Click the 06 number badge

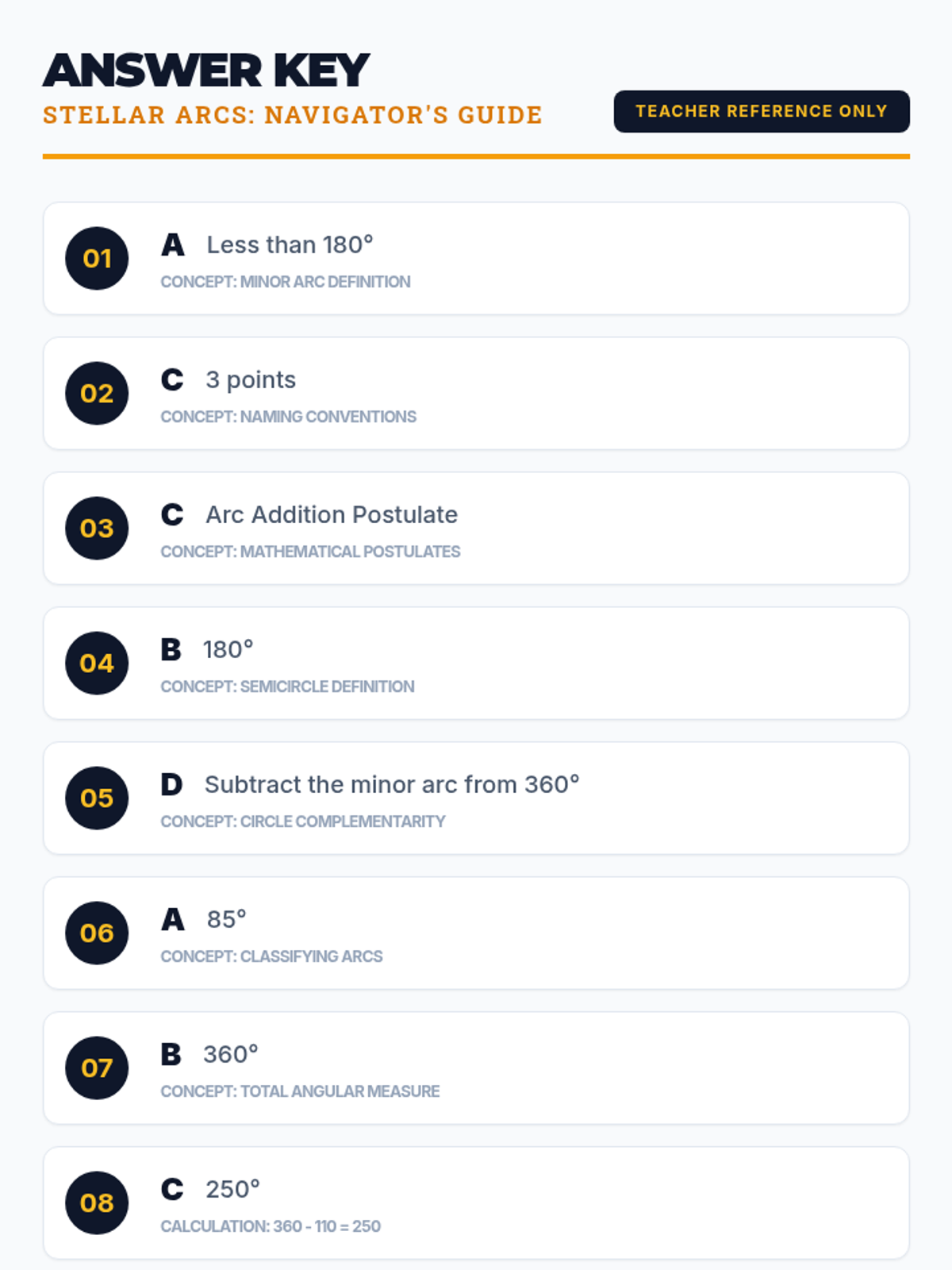pos(97,933)
